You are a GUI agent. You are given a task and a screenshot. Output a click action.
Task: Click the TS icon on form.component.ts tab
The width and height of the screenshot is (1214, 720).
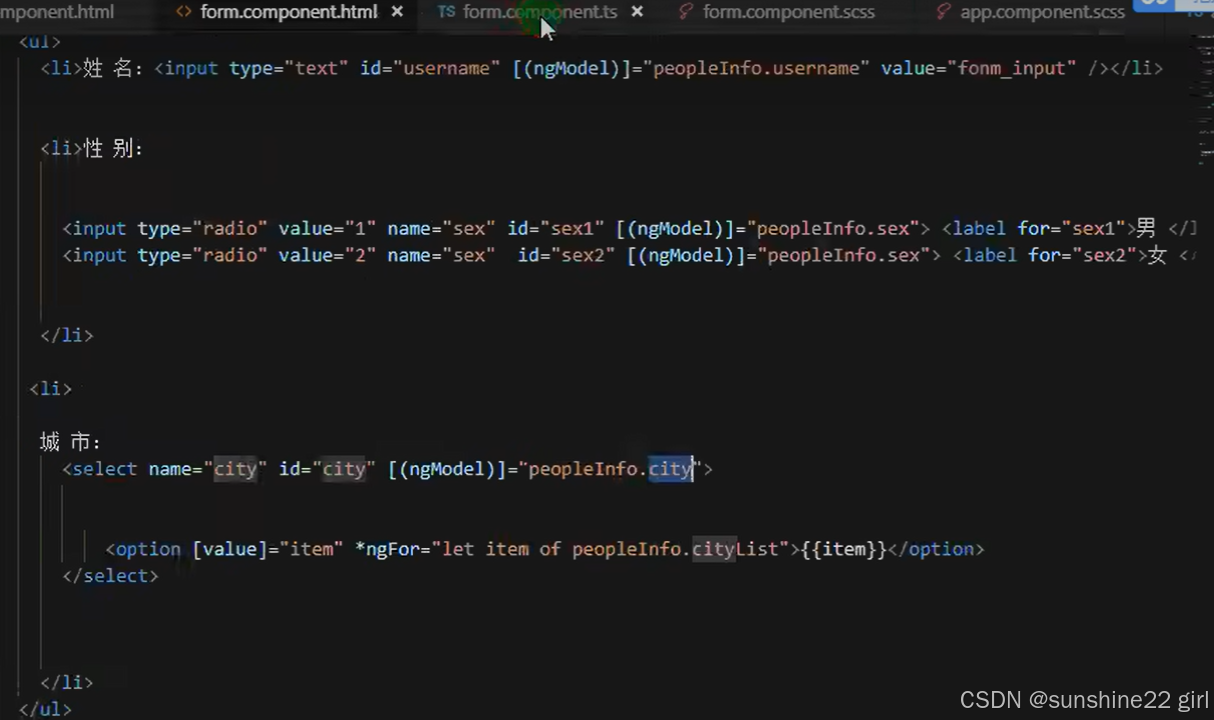pos(446,12)
